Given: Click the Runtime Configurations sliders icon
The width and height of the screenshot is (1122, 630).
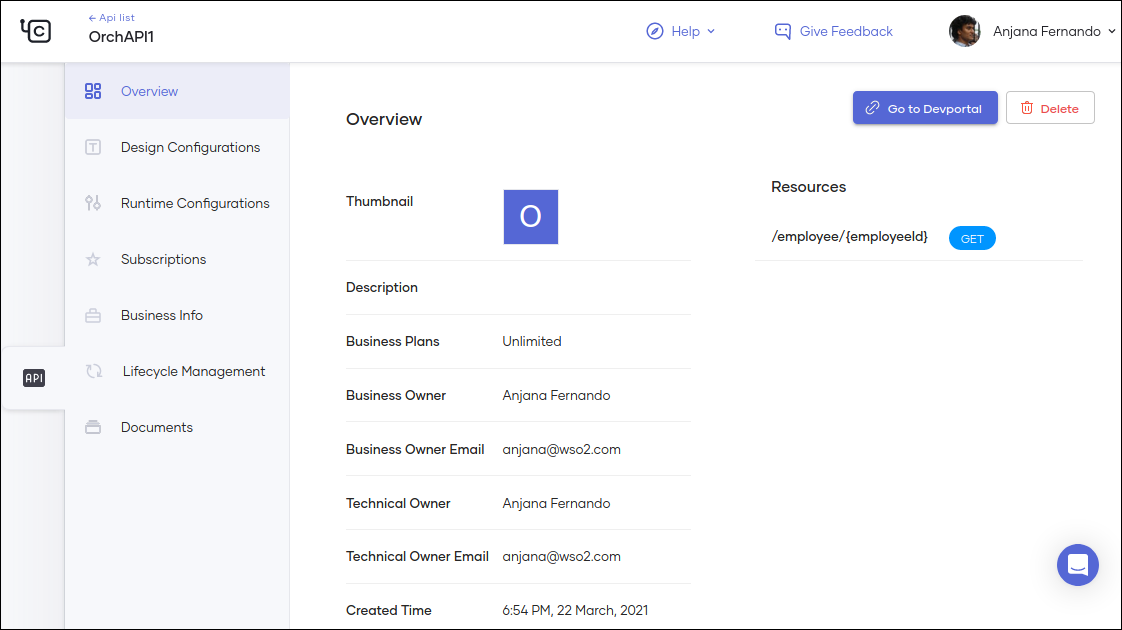Looking at the screenshot, I should click(93, 203).
